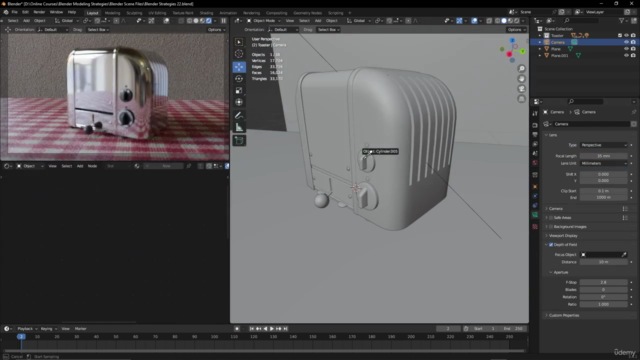Open the Window menu

[x=56, y=12]
